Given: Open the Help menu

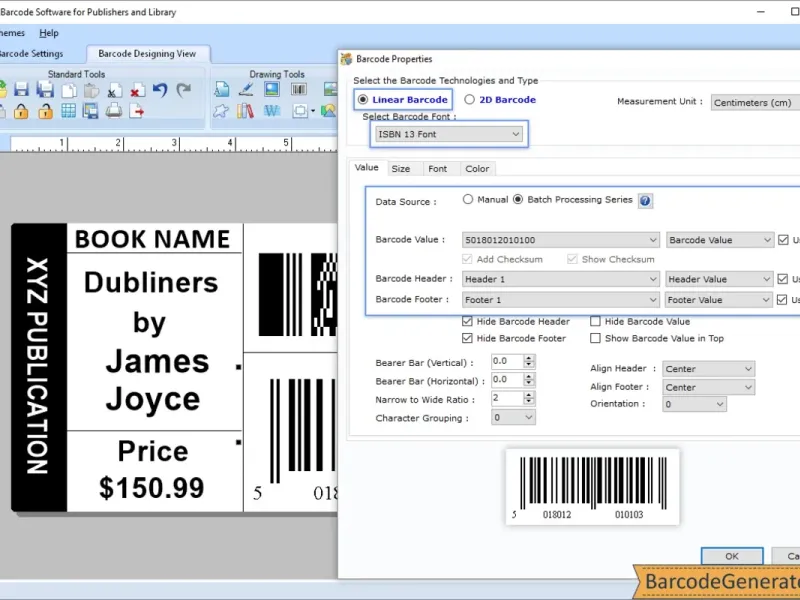Looking at the screenshot, I should 49,33.
